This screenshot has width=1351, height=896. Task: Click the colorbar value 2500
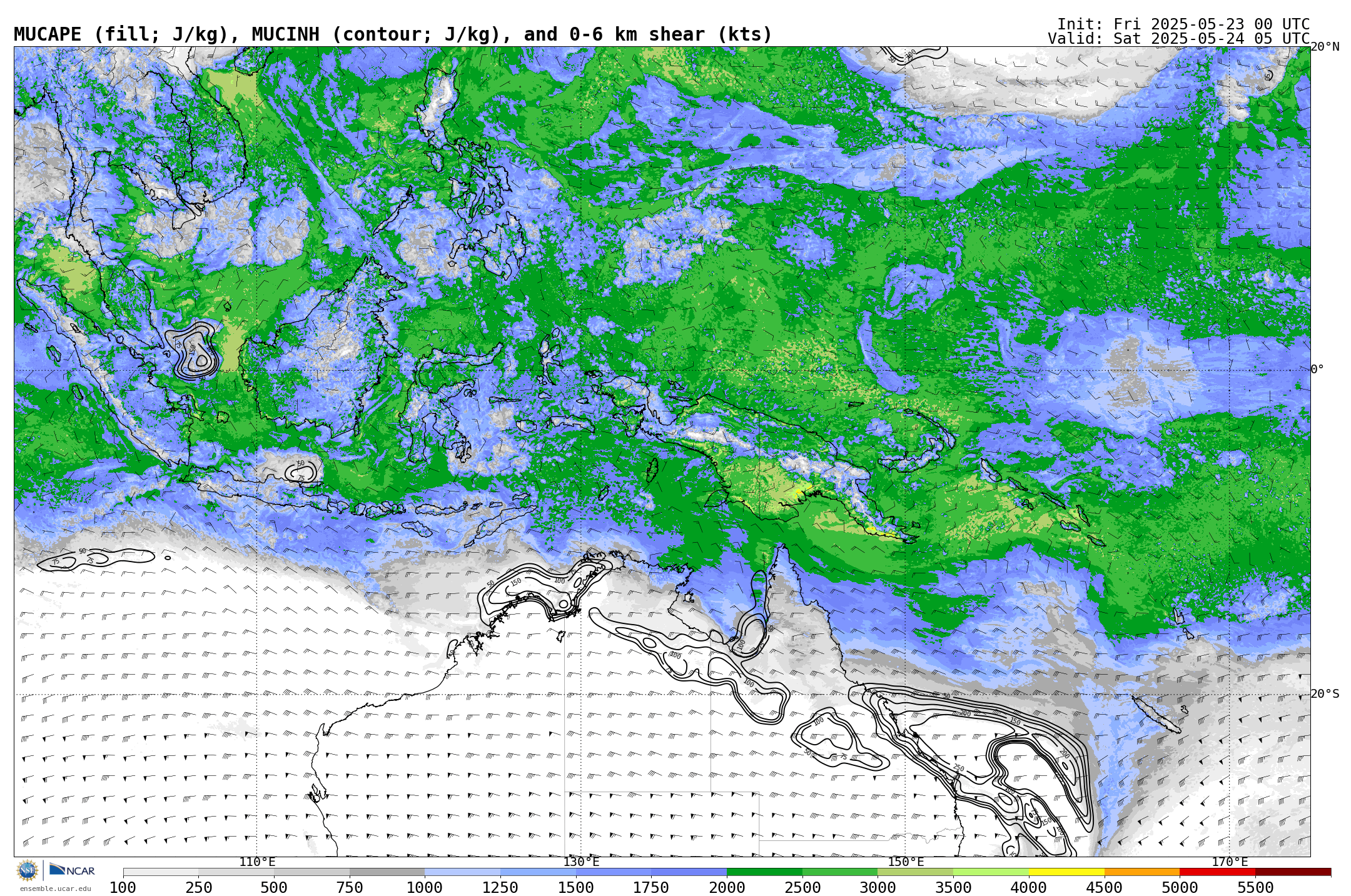[802, 888]
